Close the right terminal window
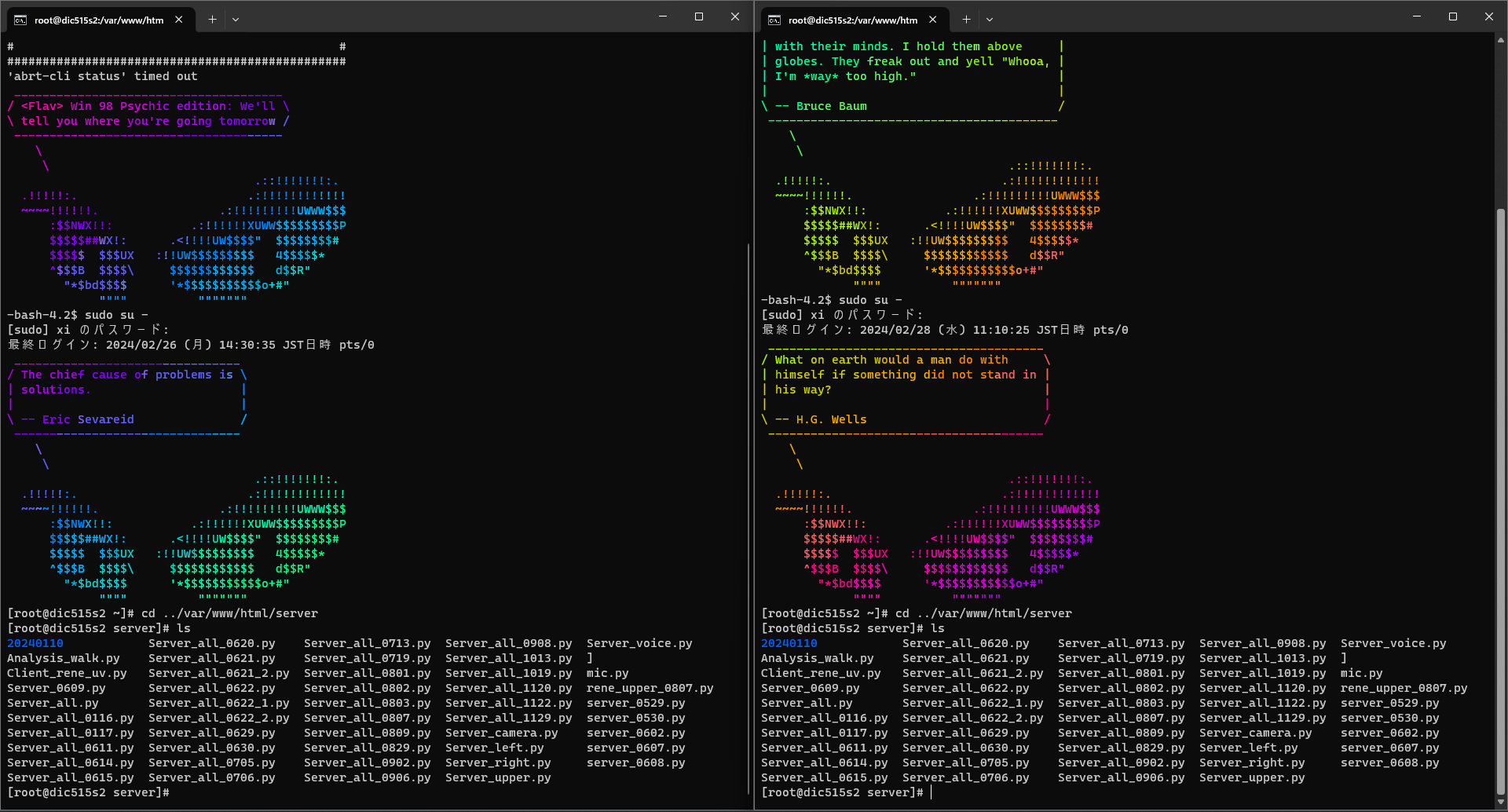The width and height of the screenshot is (1508, 812). click(x=1489, y=16)
